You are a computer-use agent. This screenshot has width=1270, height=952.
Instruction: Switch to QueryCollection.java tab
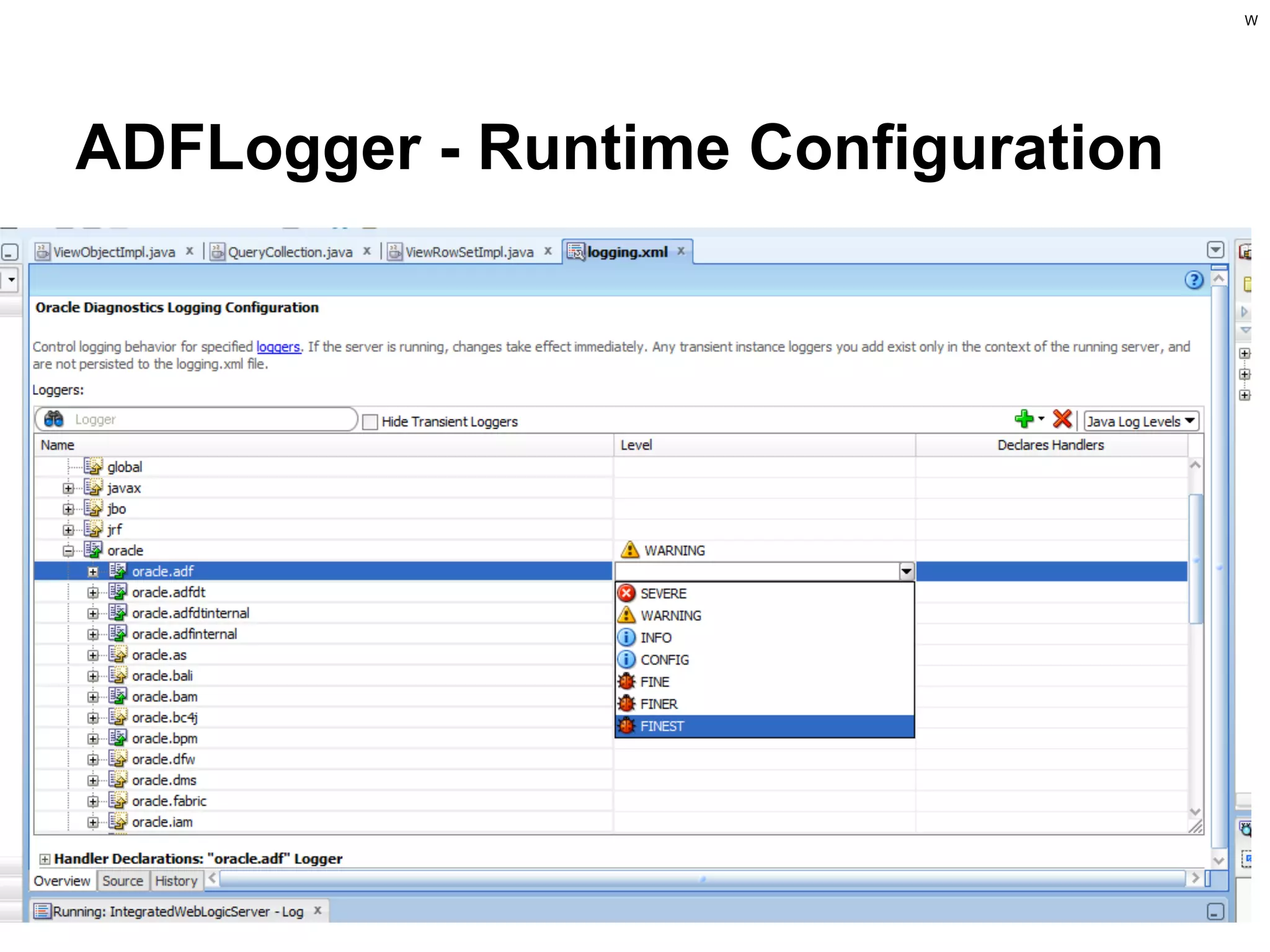[x=290, y=252]
